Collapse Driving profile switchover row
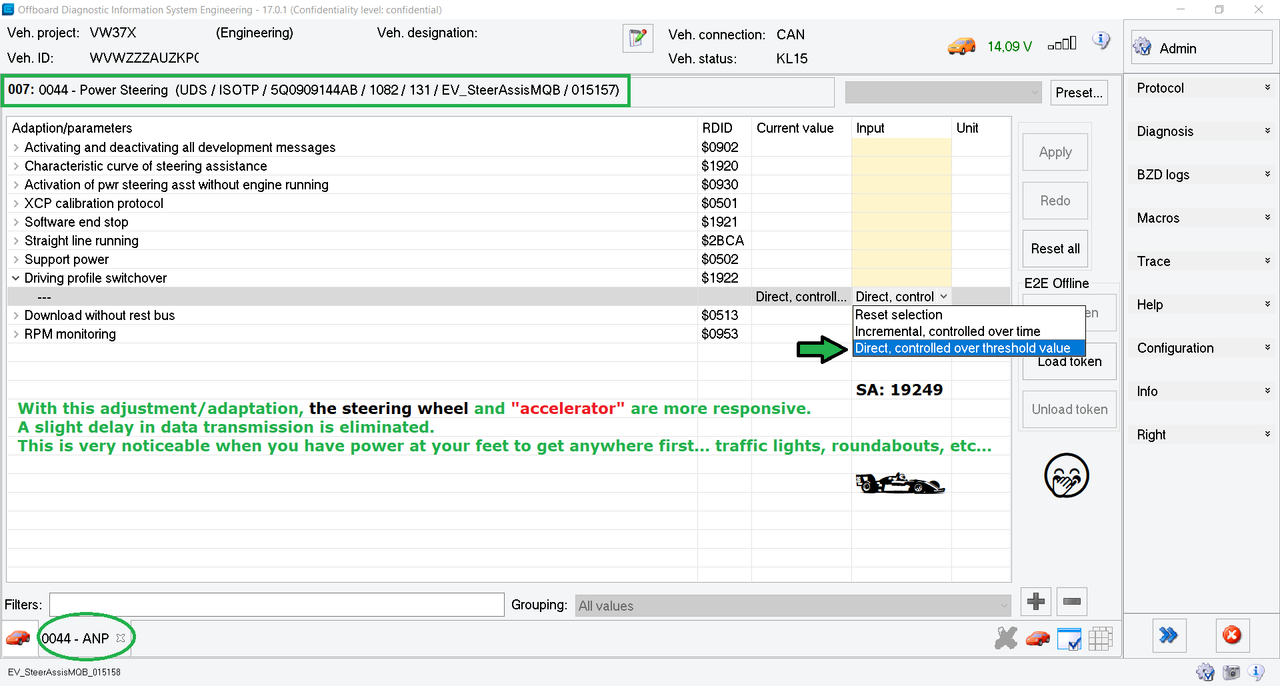This screenshot has width=1280, height=686. [x=16, y=278]
